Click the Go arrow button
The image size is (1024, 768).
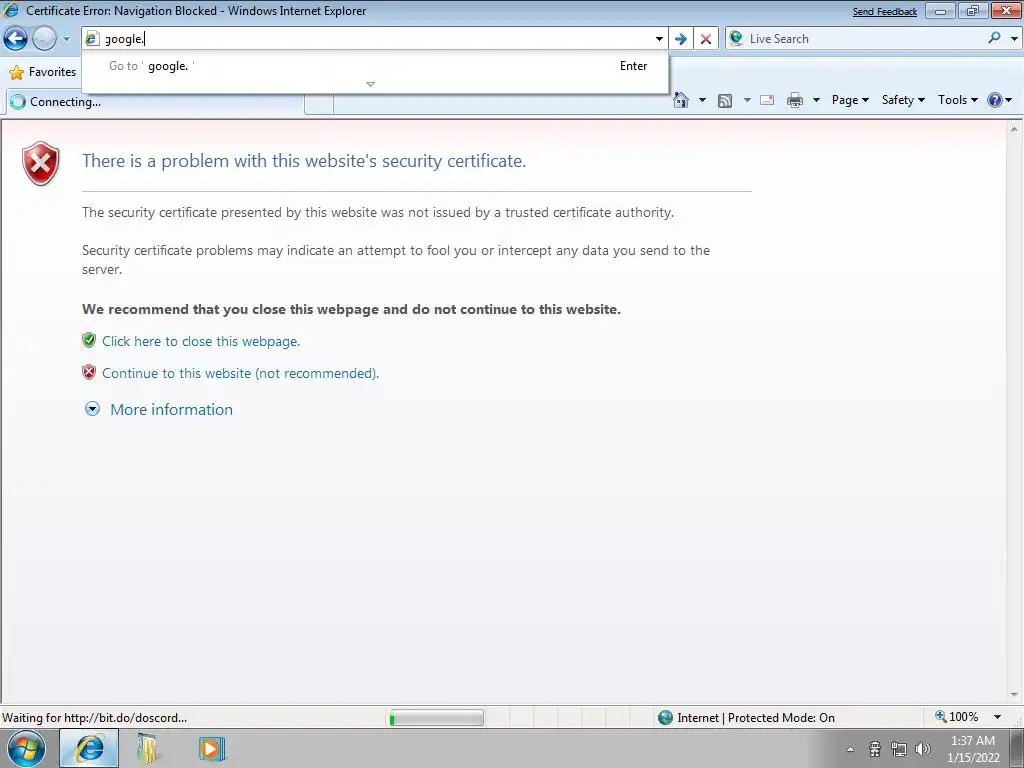pos(680,39)
